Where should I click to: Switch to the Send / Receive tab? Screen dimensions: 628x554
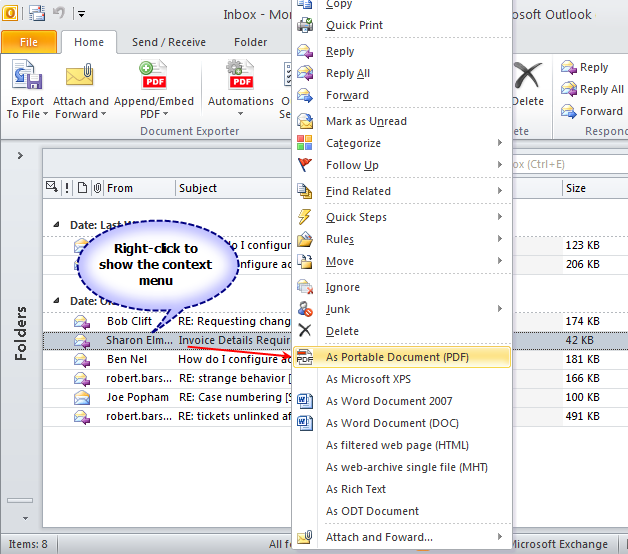point(169,42)
